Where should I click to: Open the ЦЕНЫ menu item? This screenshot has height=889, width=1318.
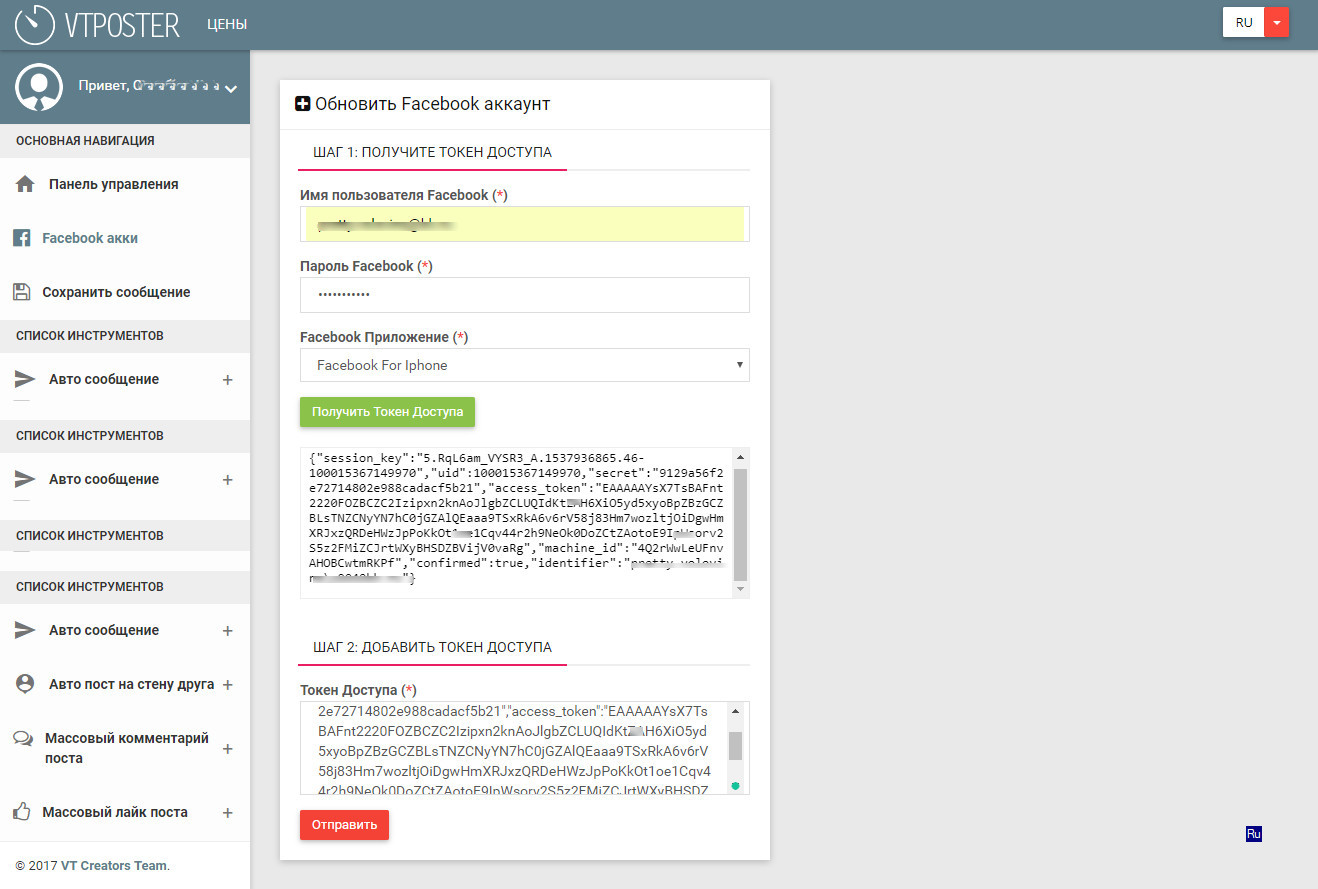[227, 24]
